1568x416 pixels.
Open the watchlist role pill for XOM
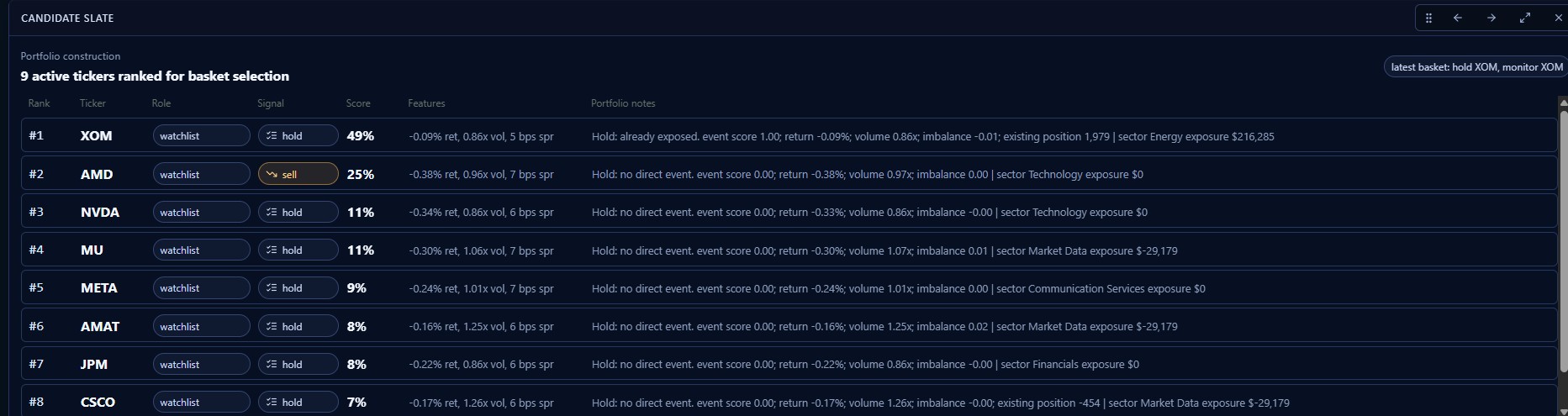pos(201,135)
